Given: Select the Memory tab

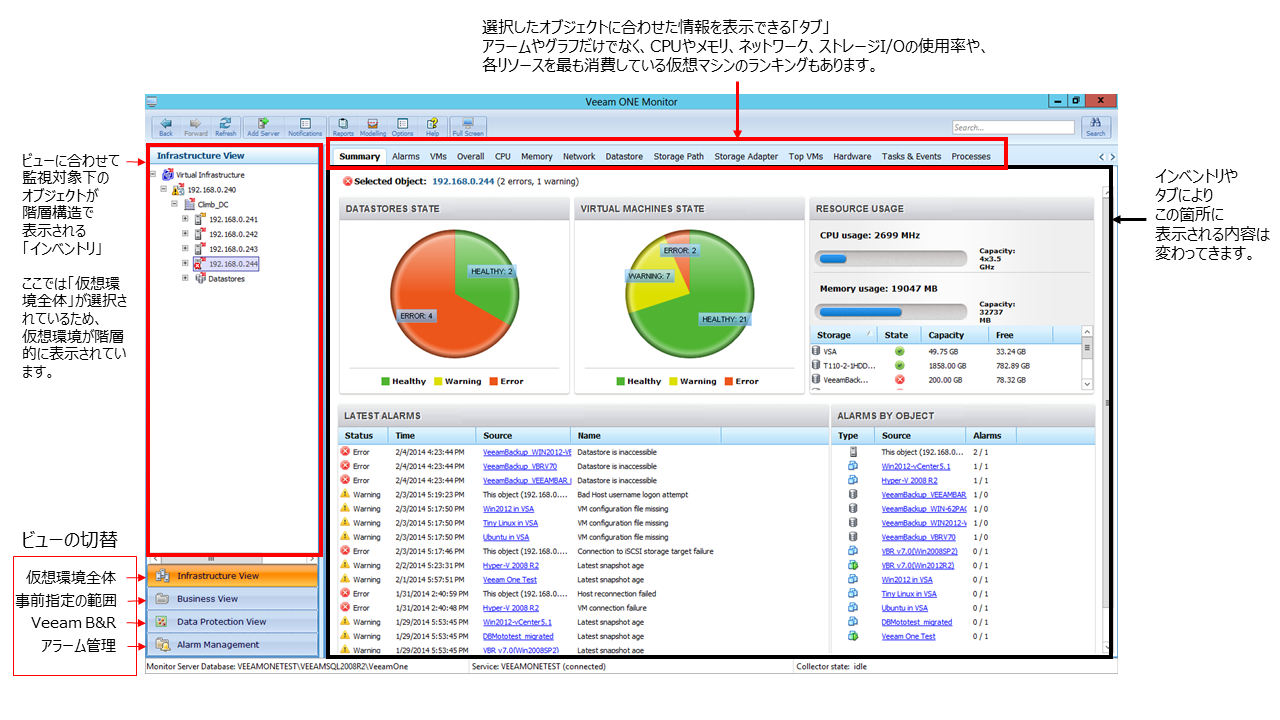Looking at the screenshot, I should [536, 157].
